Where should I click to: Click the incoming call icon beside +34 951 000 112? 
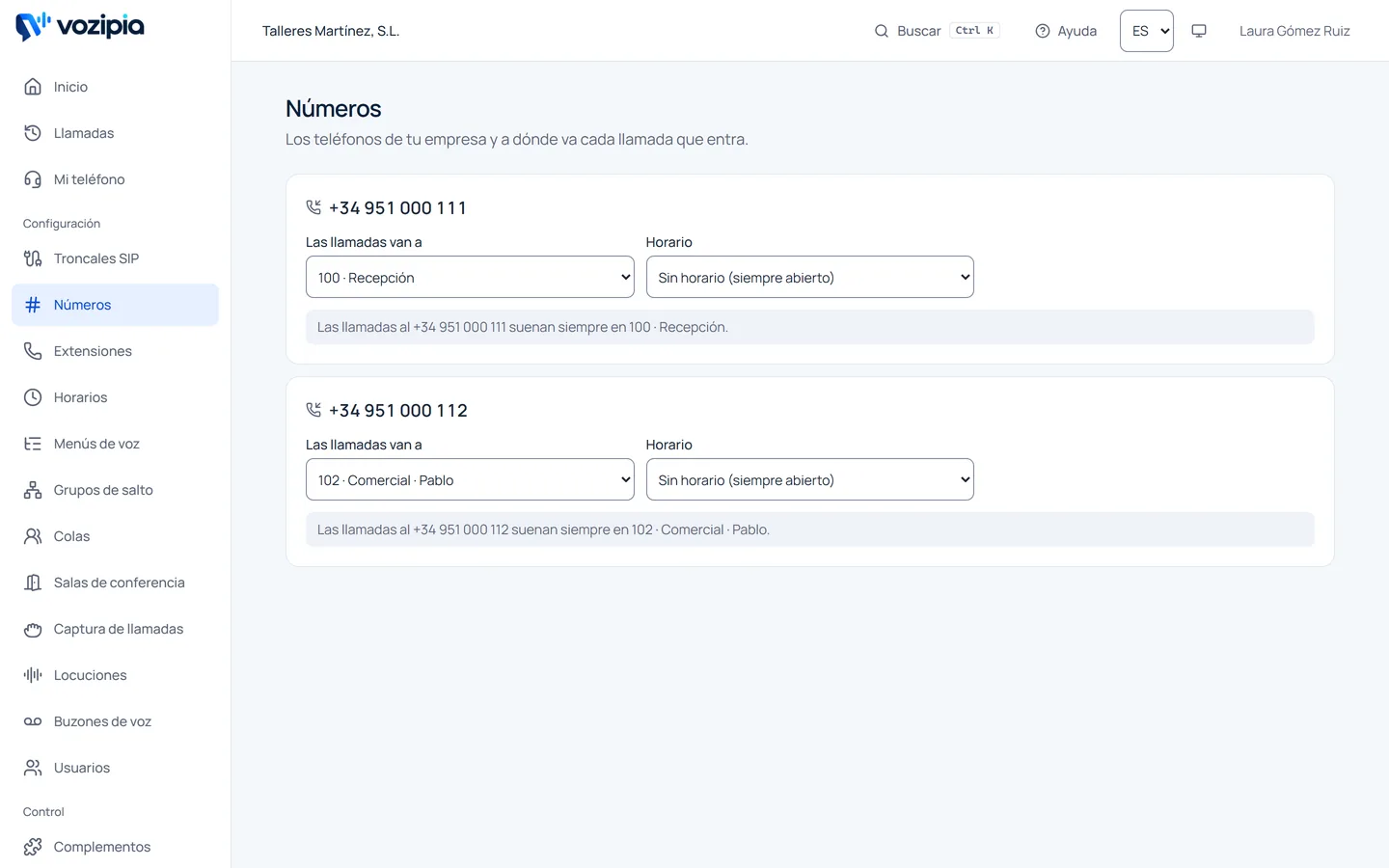click(x=313, y=410)
